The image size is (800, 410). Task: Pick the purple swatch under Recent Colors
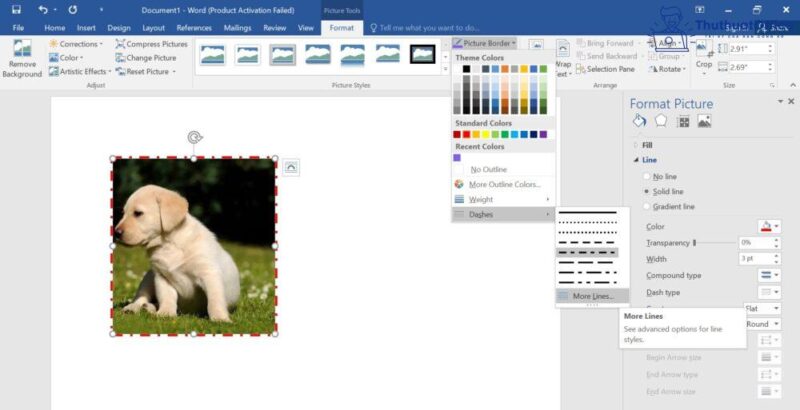(x=457, y=157)
